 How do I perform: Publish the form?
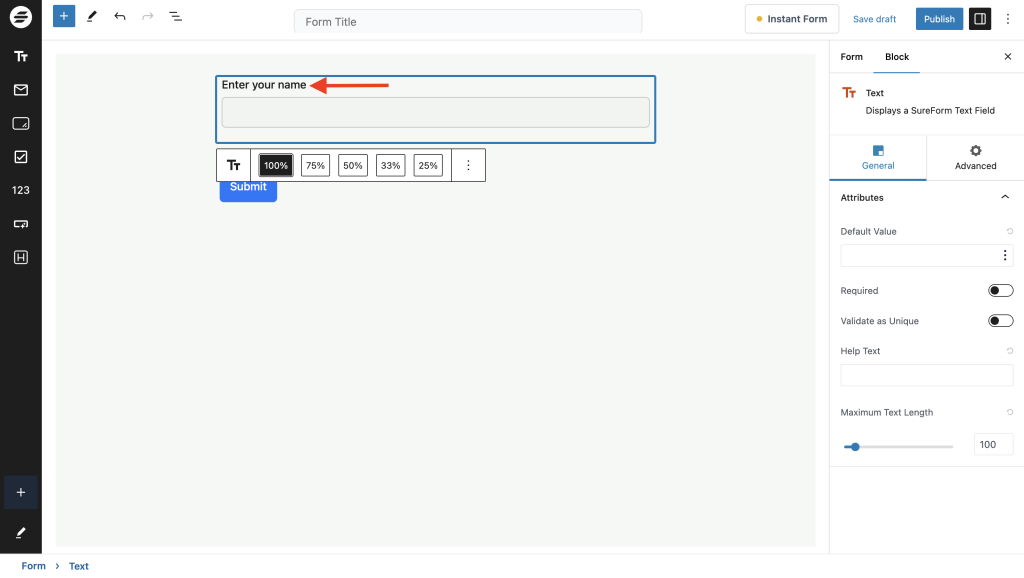[939, 18]
